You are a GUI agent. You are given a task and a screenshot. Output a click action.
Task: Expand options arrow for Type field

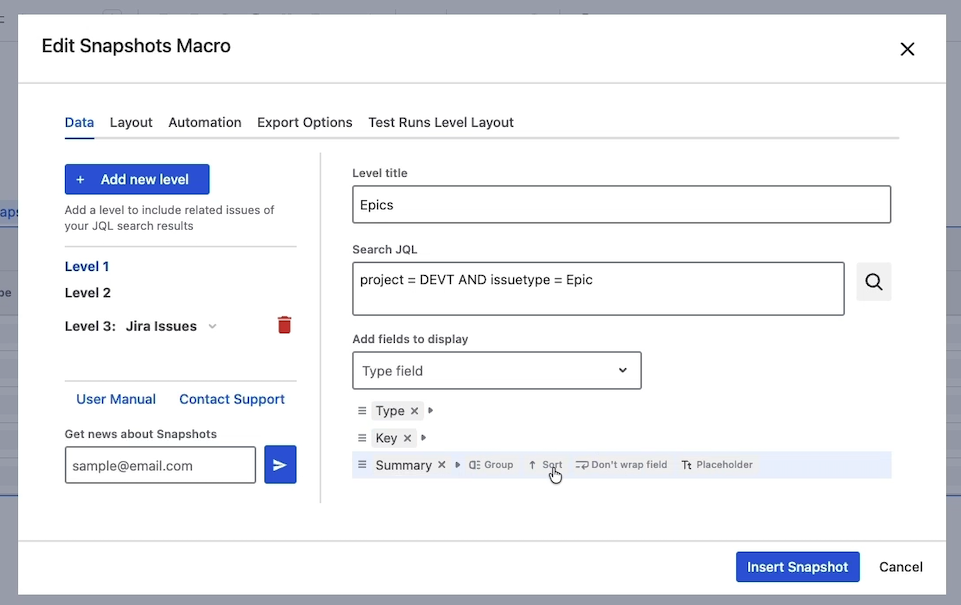[431, 411]
